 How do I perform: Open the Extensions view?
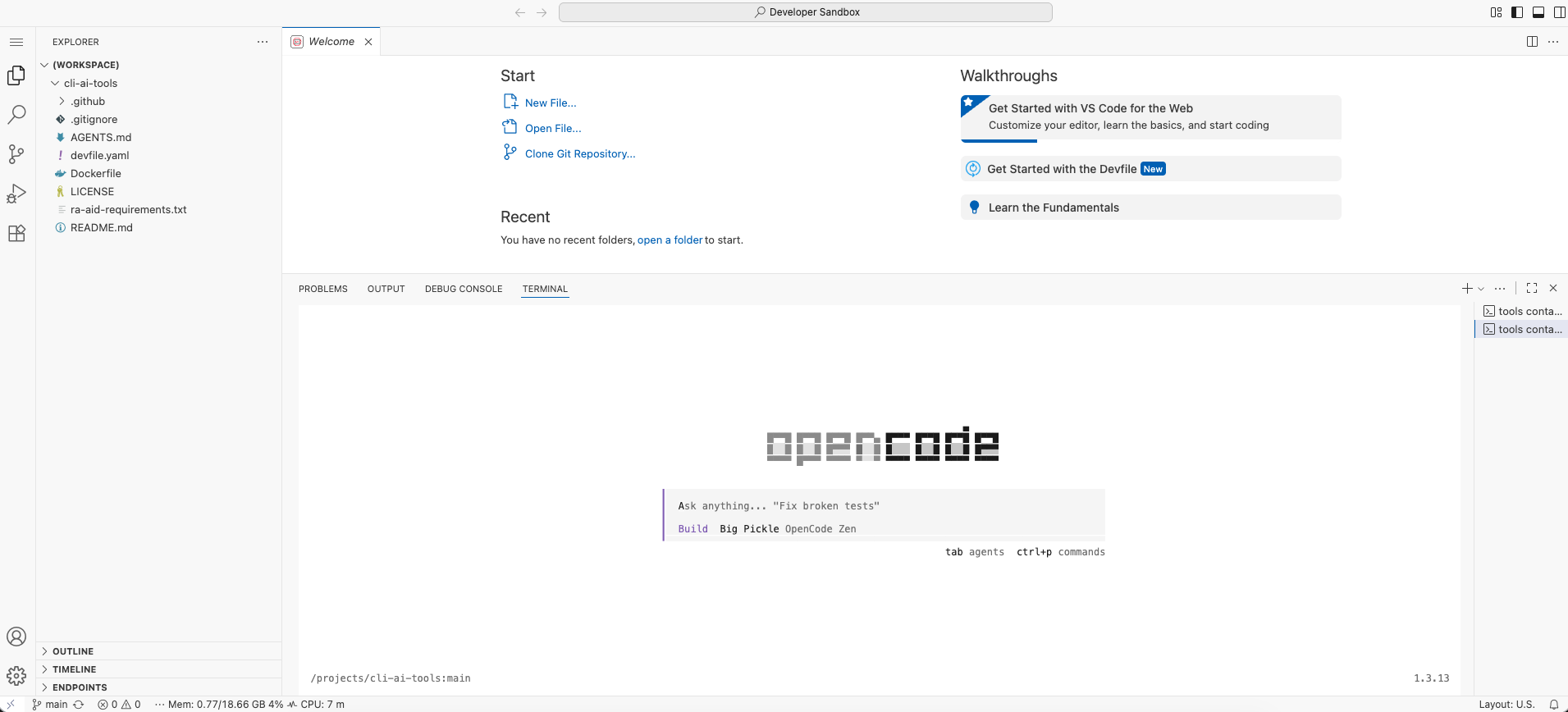pyautogui.click(x=16, y=233)
